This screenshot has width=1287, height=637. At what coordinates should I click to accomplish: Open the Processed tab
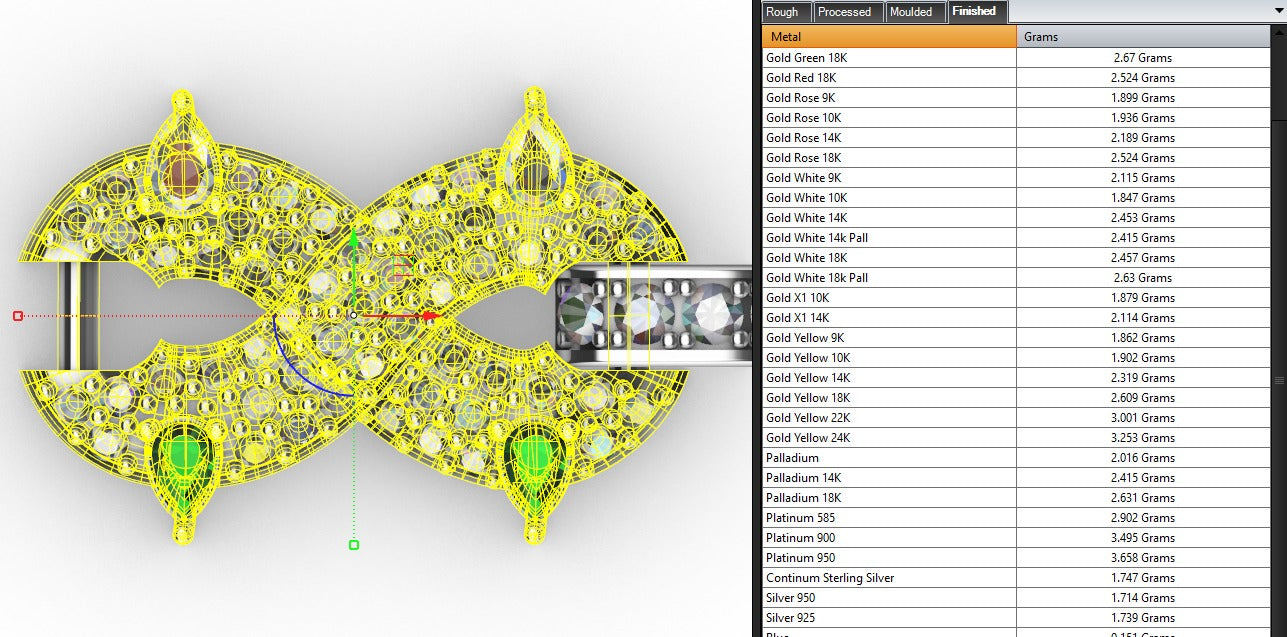click(x=845, y=12)
